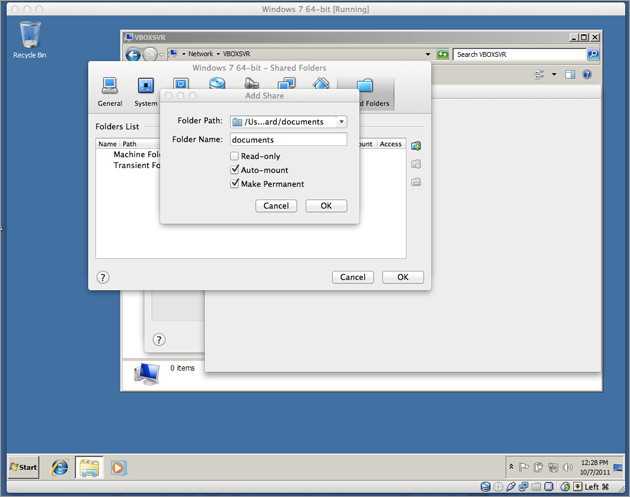Expand the arrow before Network breadcrumb
Image resolution: width=630 pixels, height=497 pixels.
[184, 54]
